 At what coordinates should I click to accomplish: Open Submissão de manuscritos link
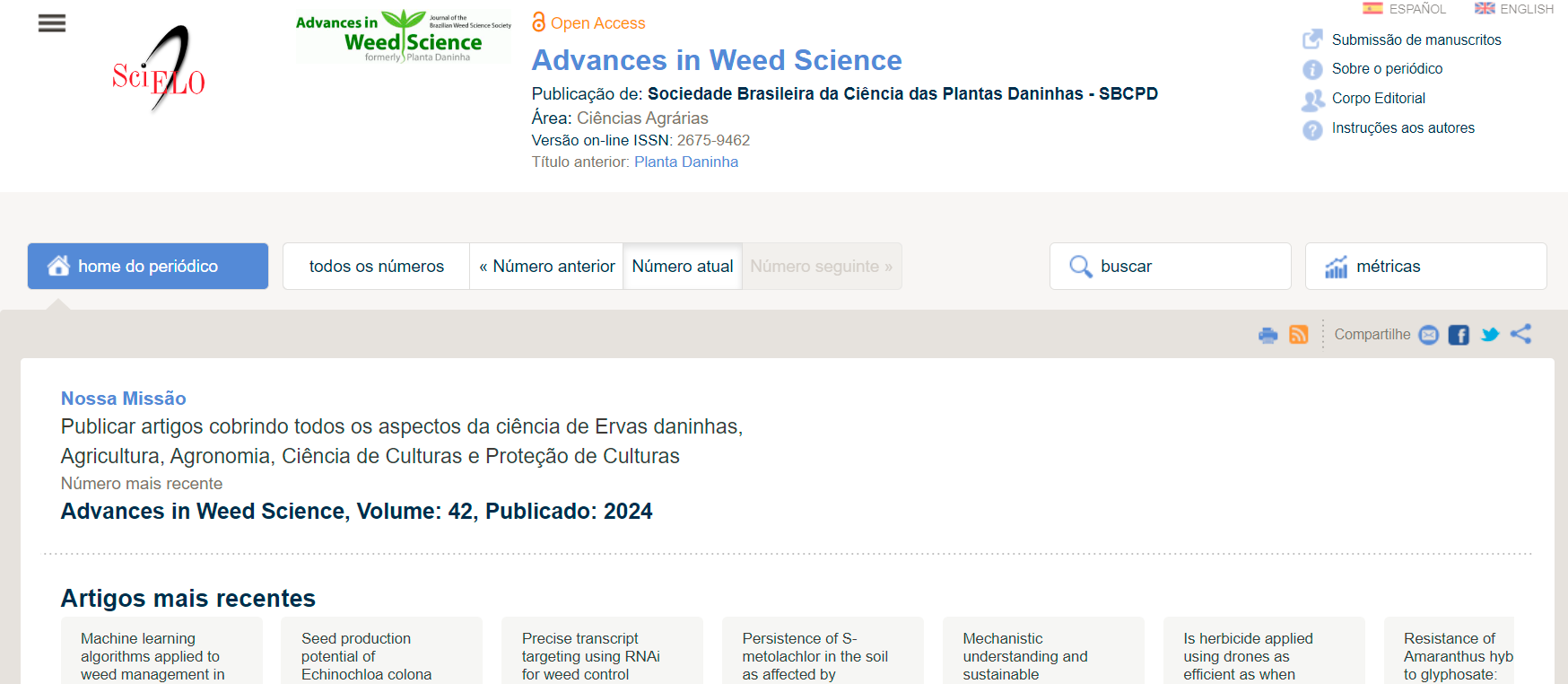(x=1416, y=39)
